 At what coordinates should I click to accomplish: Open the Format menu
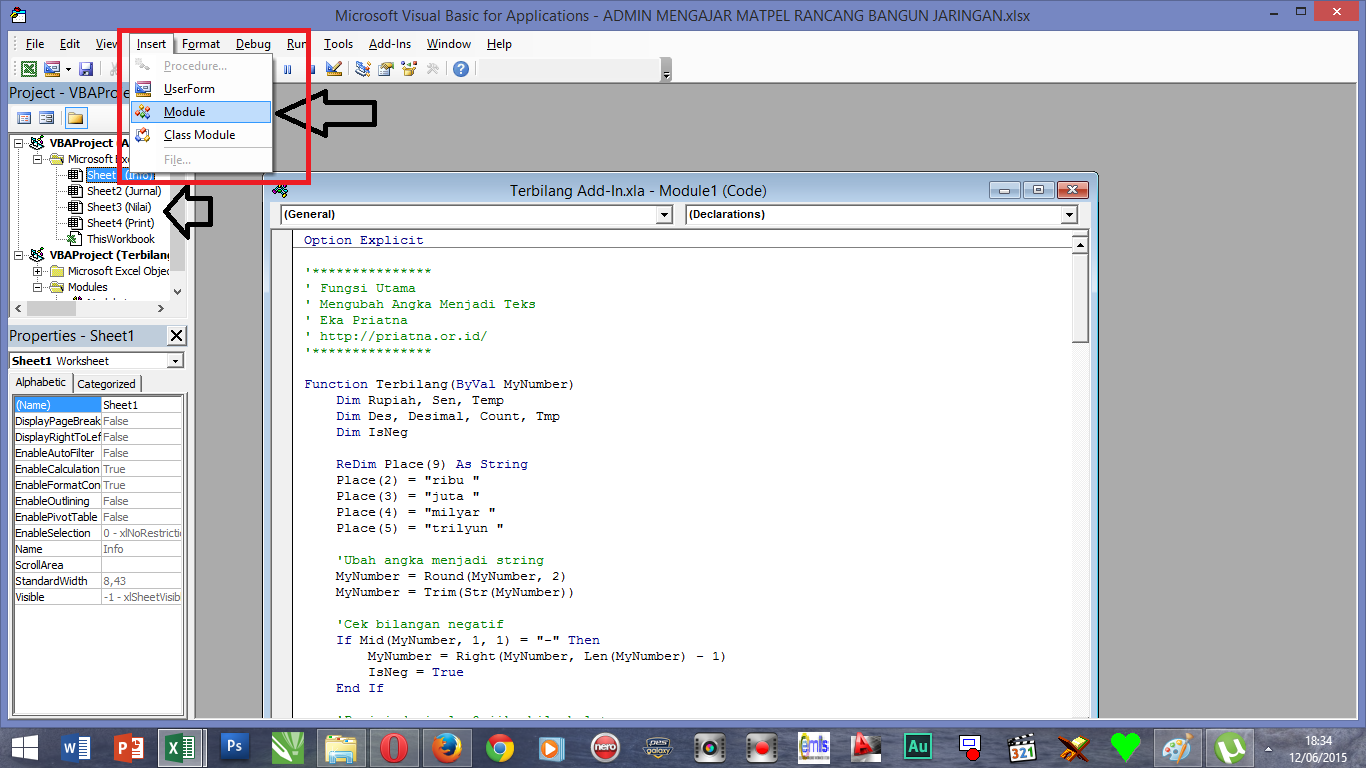(201, 44)
